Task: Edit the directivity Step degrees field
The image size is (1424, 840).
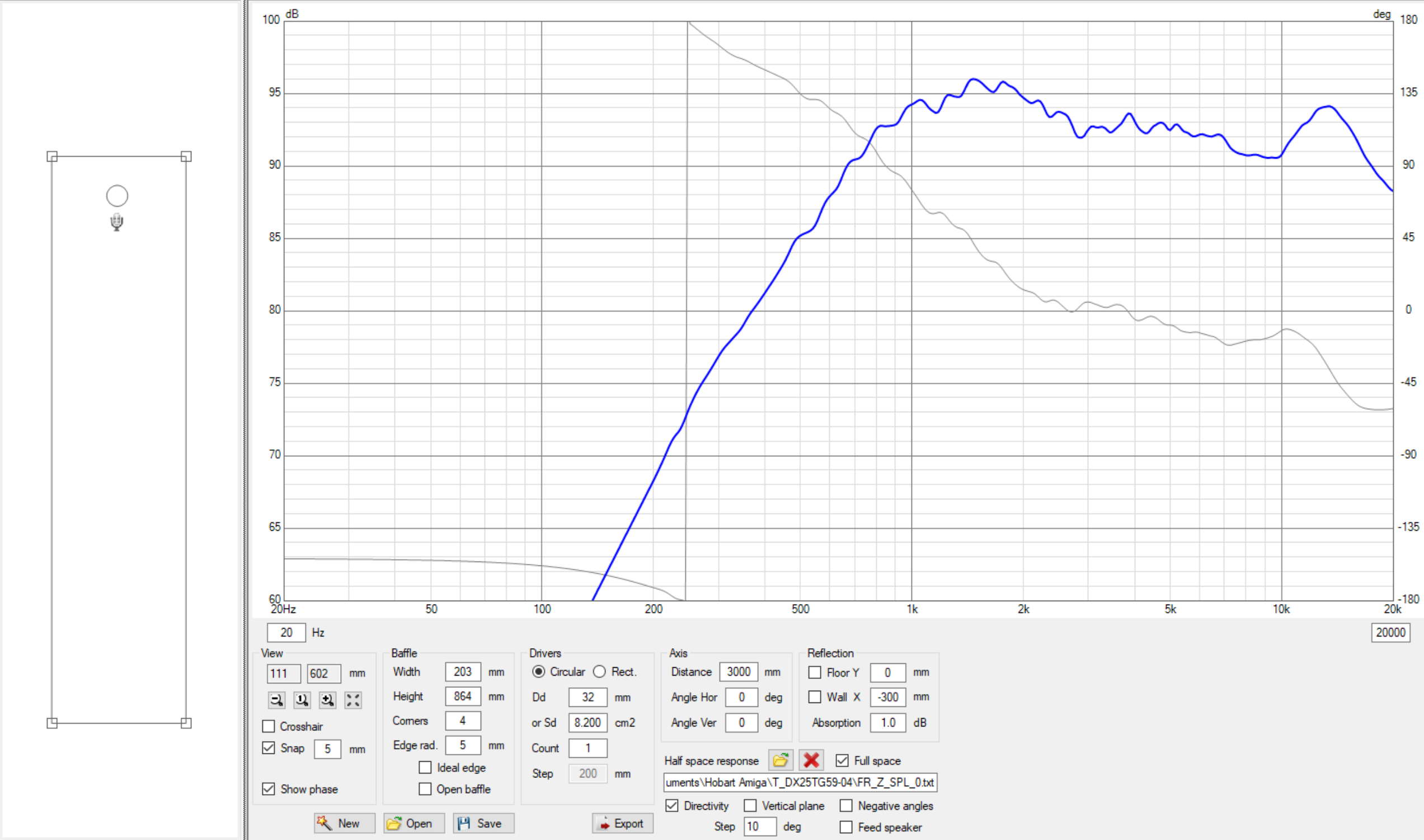Action: pos(760,827)
